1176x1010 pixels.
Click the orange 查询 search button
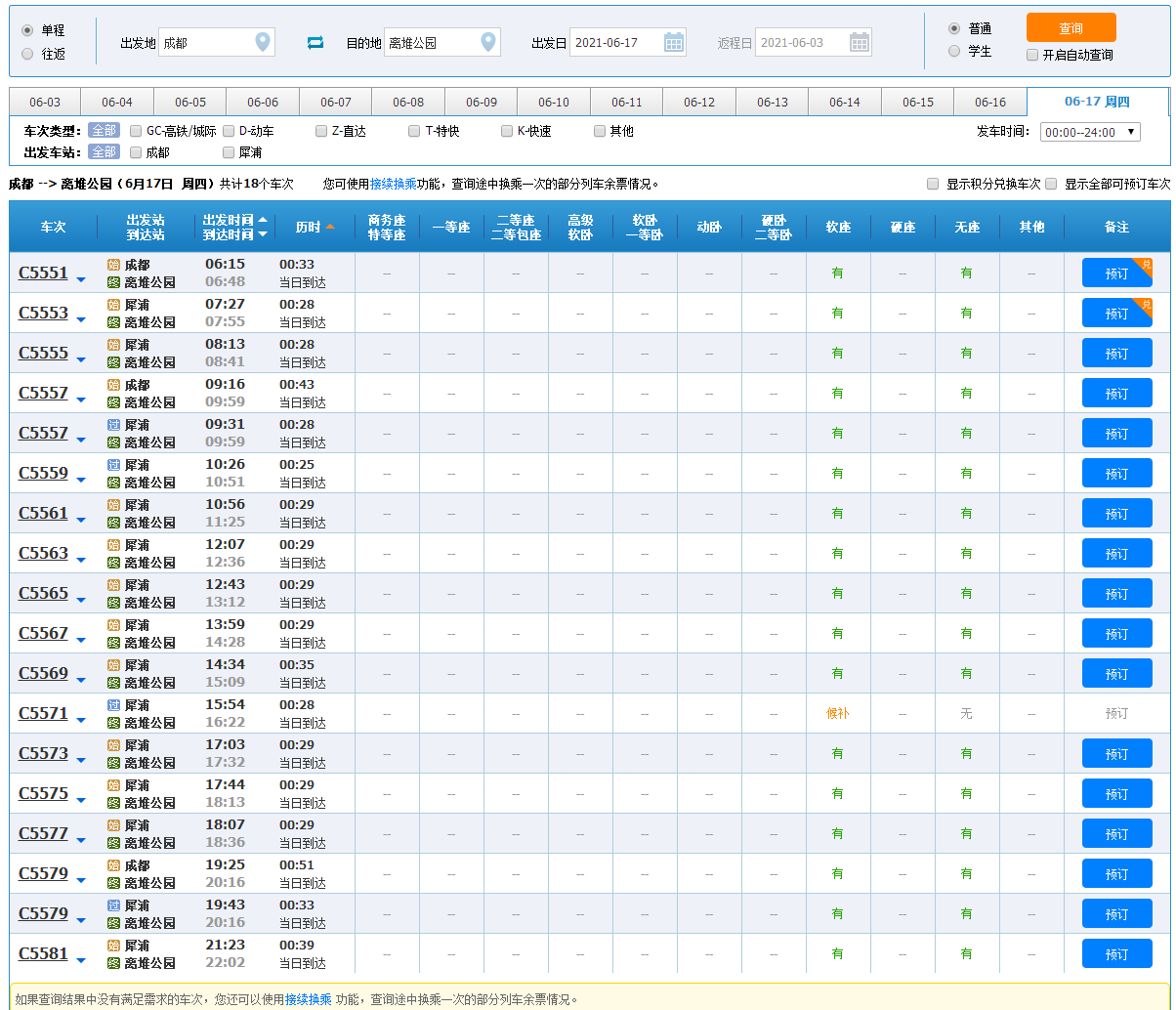tap(1071, 27)
